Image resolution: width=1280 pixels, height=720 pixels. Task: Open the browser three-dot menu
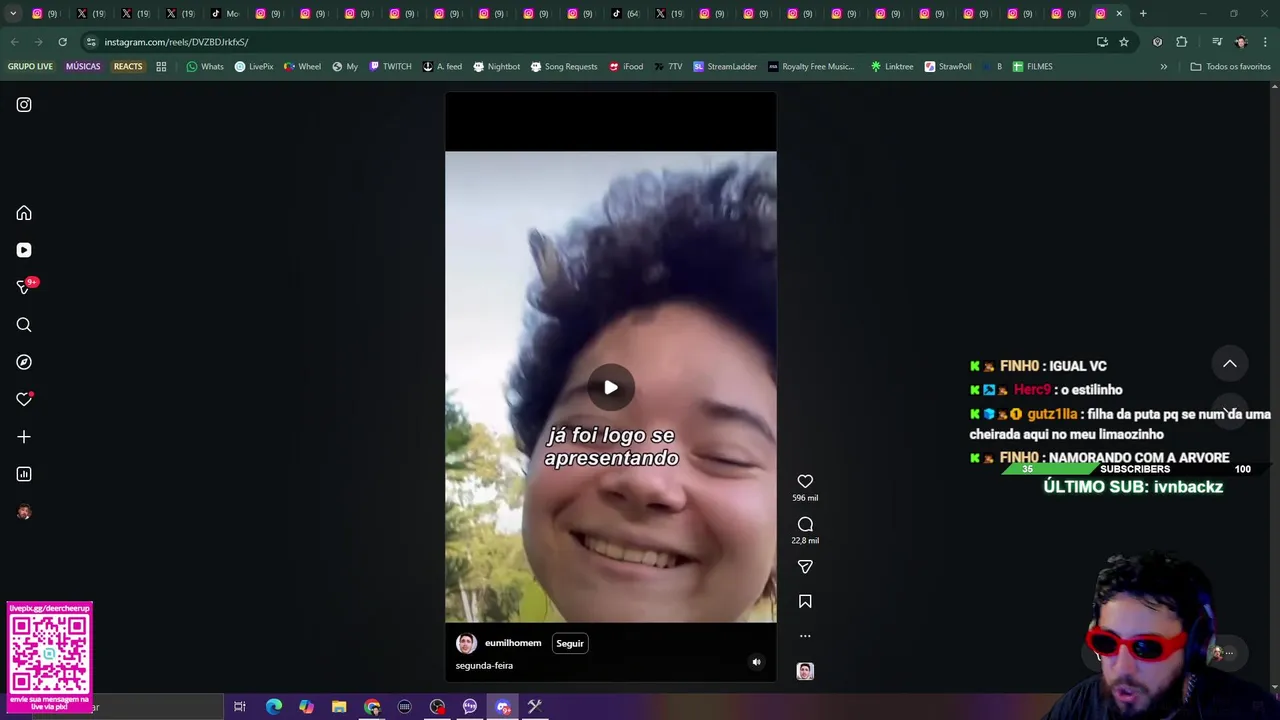click(x=1265, y=42)
